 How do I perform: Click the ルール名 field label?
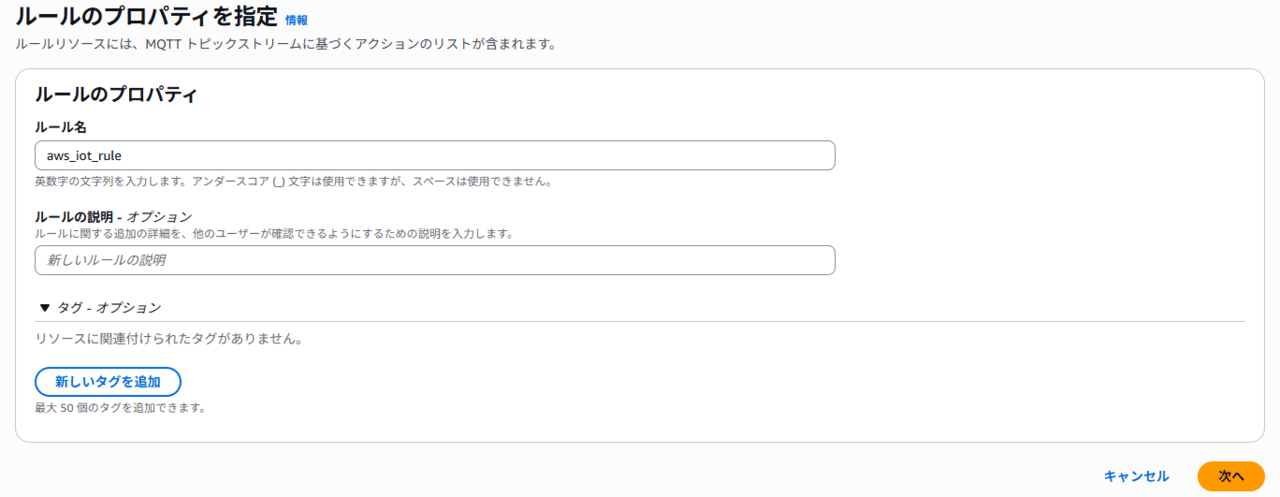tap(61, 128)
